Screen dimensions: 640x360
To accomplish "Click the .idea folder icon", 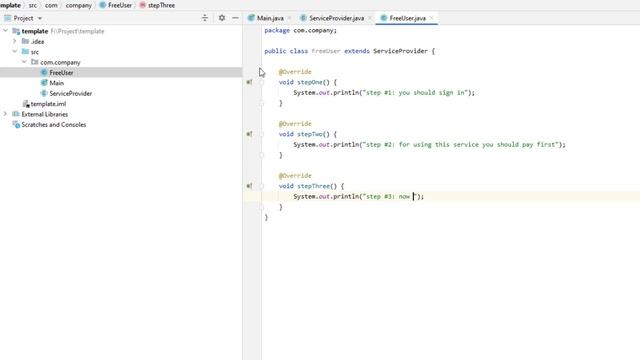I will point(25,41).
